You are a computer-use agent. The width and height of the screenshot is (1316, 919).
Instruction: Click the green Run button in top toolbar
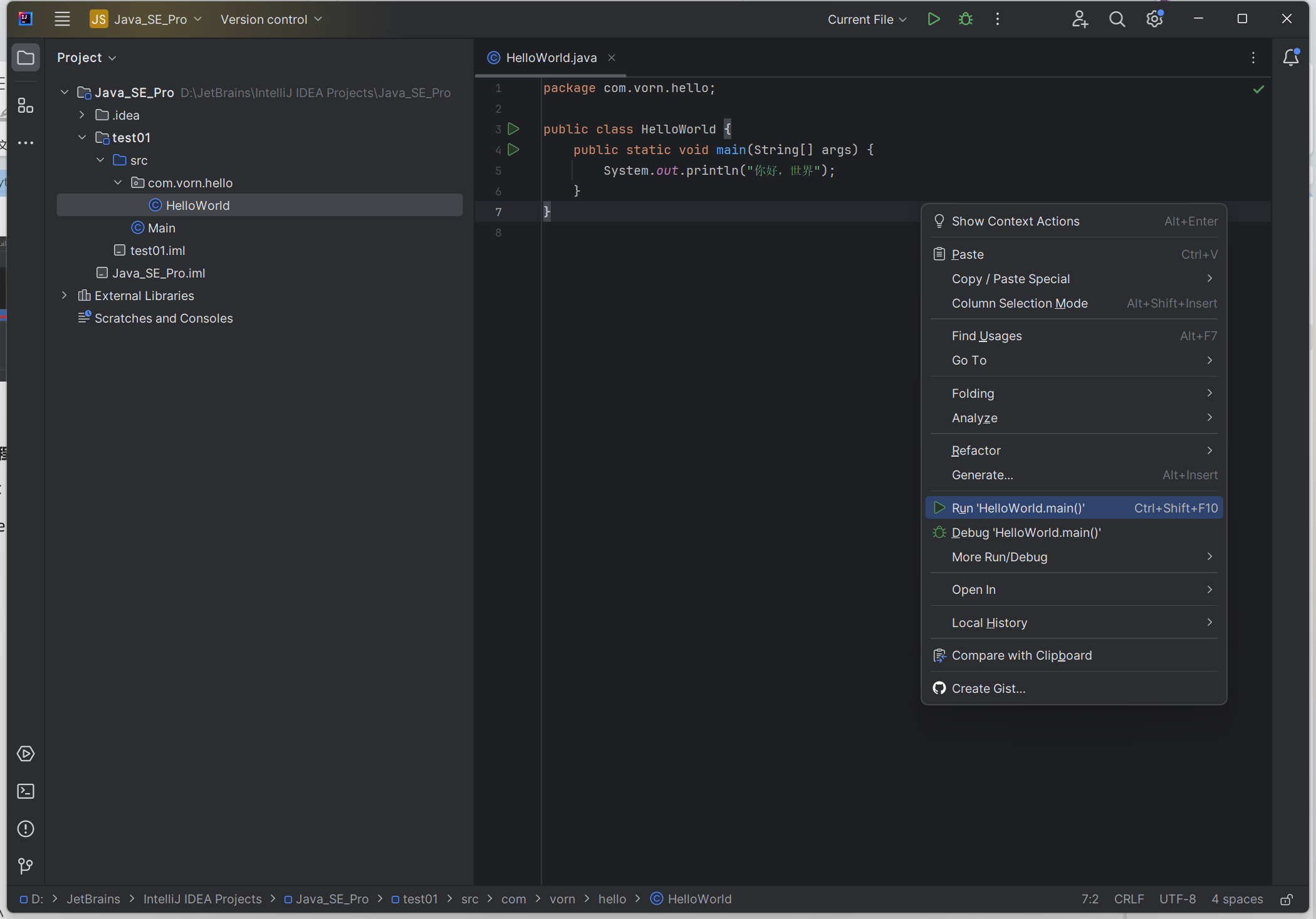(933, 19)
